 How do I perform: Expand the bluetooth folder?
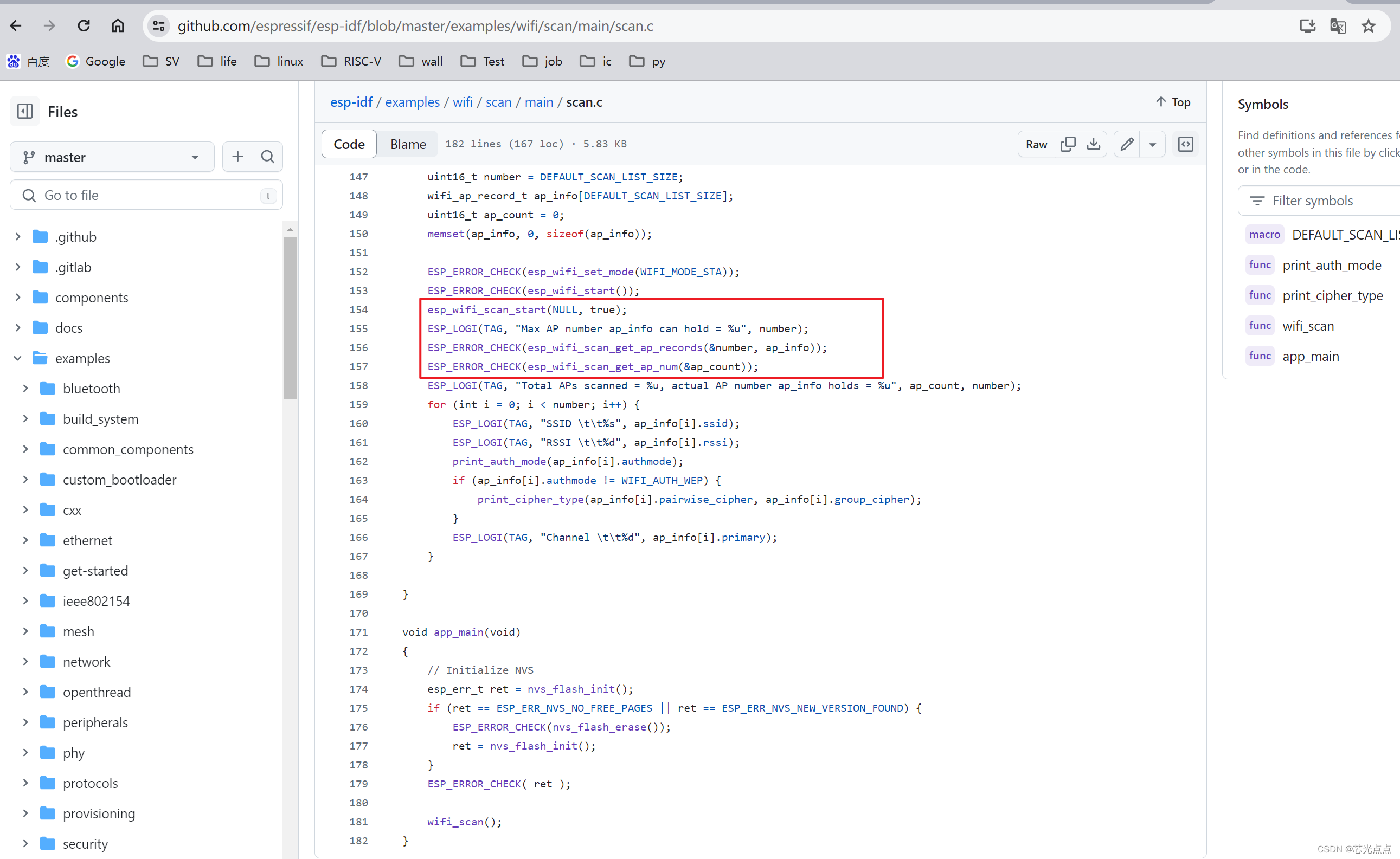(25, 389)
